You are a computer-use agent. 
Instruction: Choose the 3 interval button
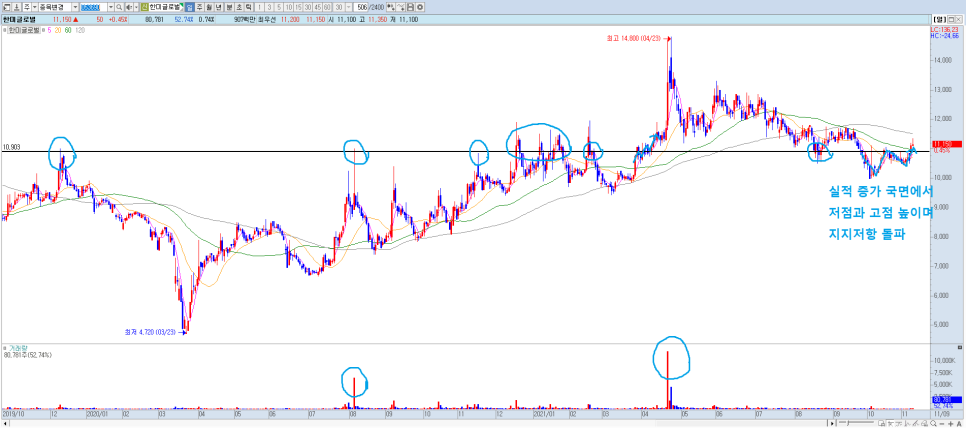[269, 7]
